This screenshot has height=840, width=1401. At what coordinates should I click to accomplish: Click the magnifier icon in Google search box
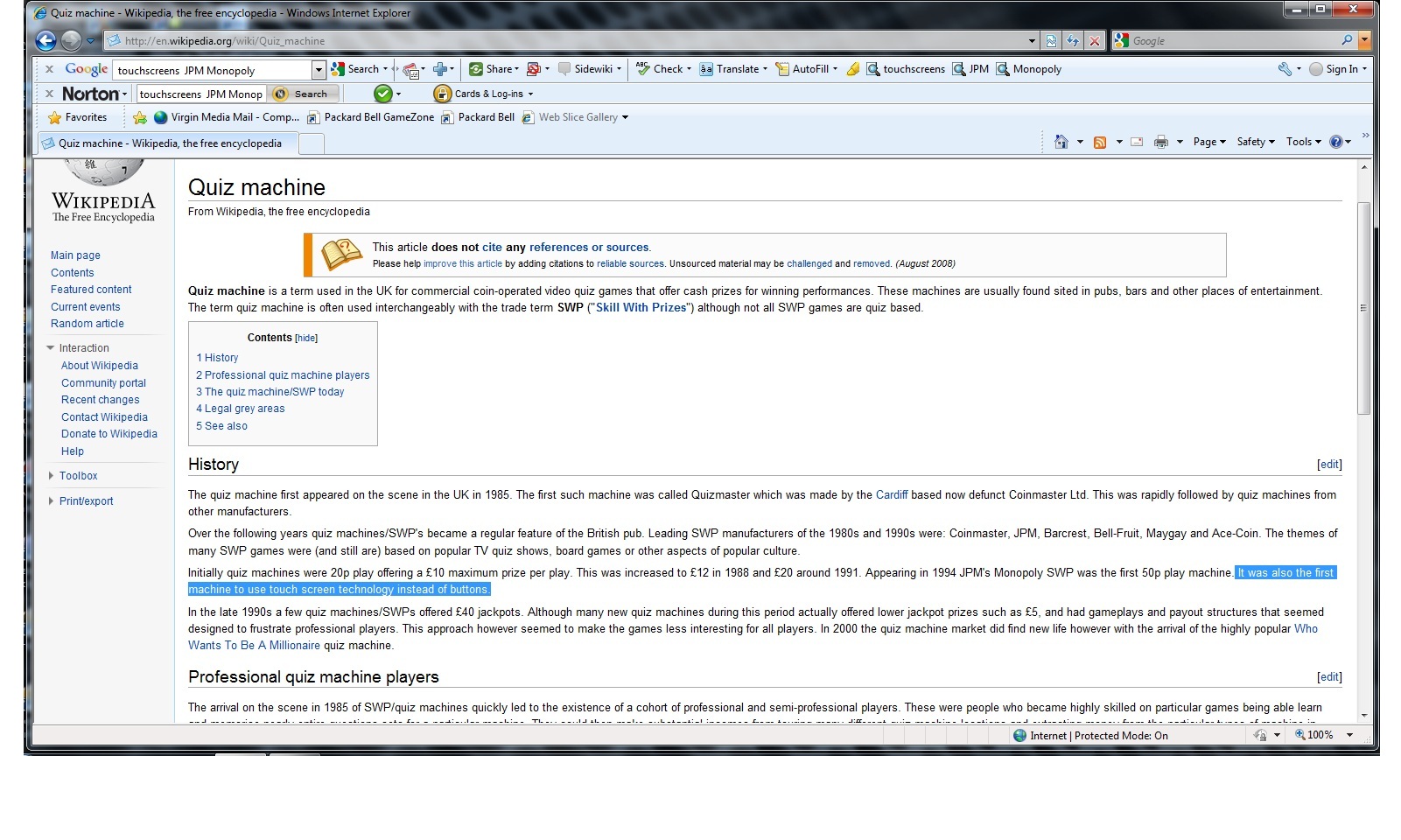point(1347,40)
